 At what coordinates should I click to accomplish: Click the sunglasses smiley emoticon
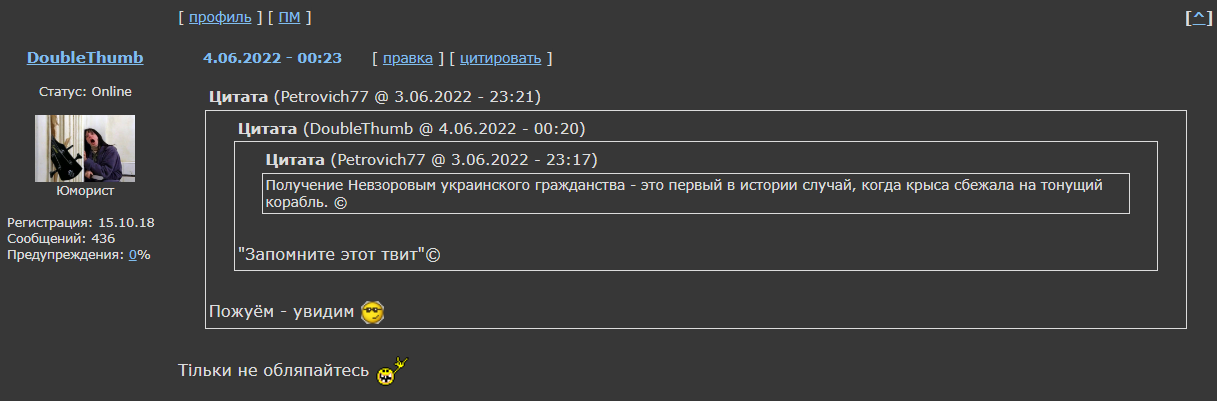(x=373, y=312)
